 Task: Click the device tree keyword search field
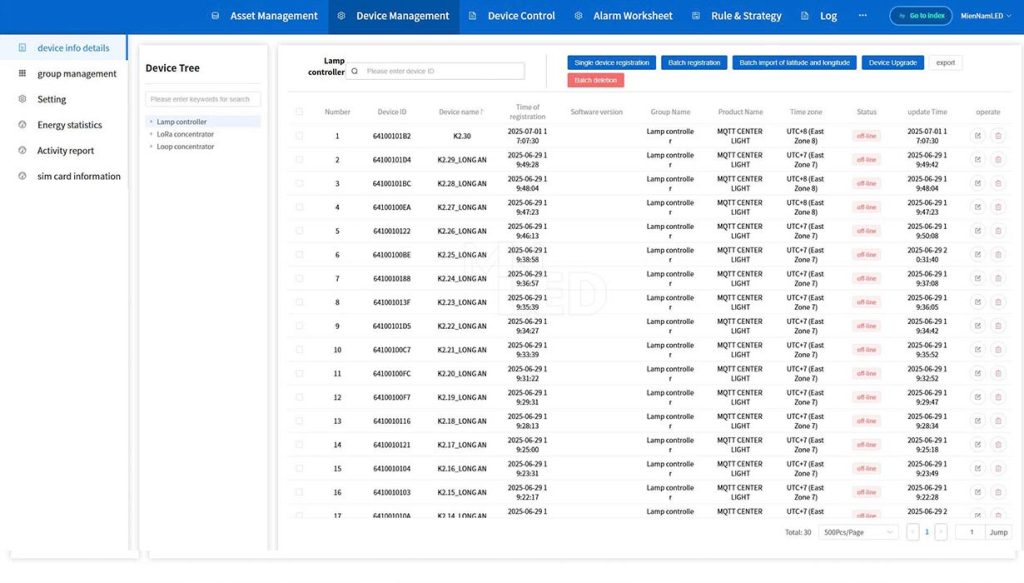click(x=202, y=99)
